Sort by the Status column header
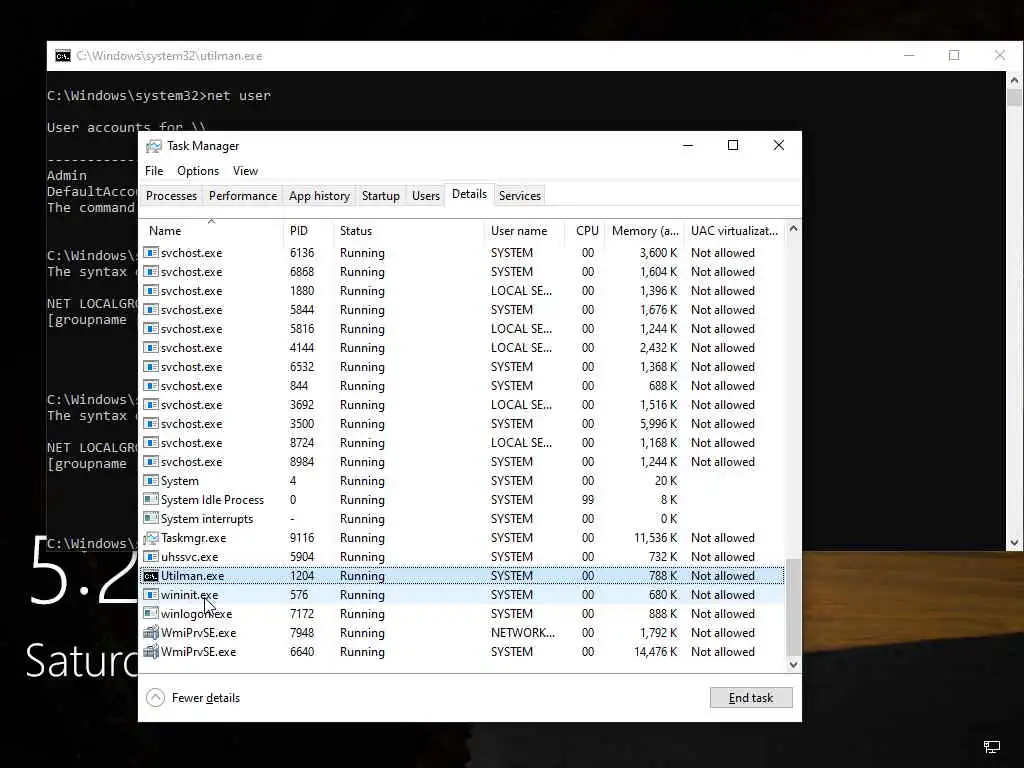This screenshot has height=768, width=1024. [x=408, y=231]
